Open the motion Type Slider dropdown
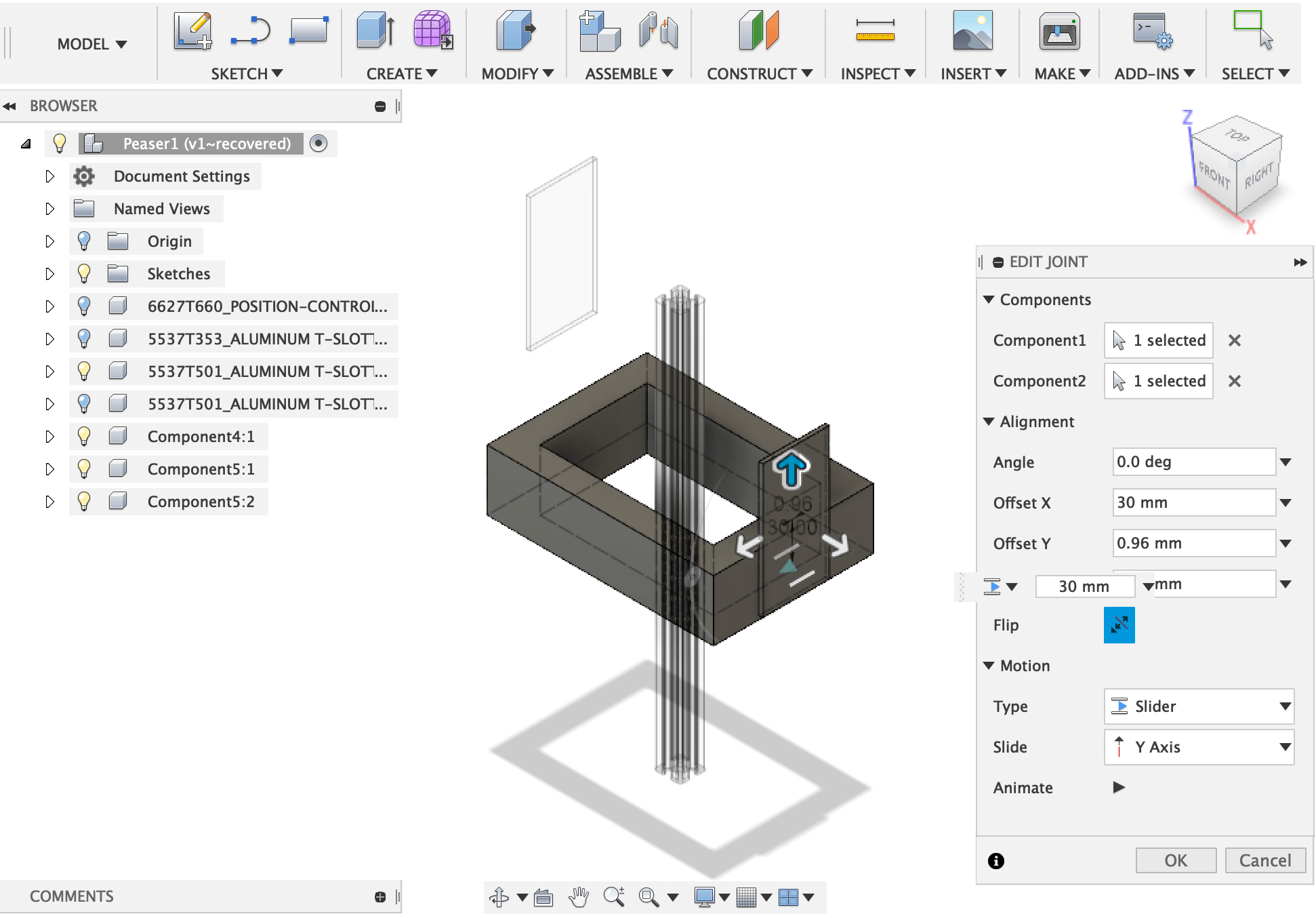The width and height of the screenshot is (1316, 918). 1199,706
